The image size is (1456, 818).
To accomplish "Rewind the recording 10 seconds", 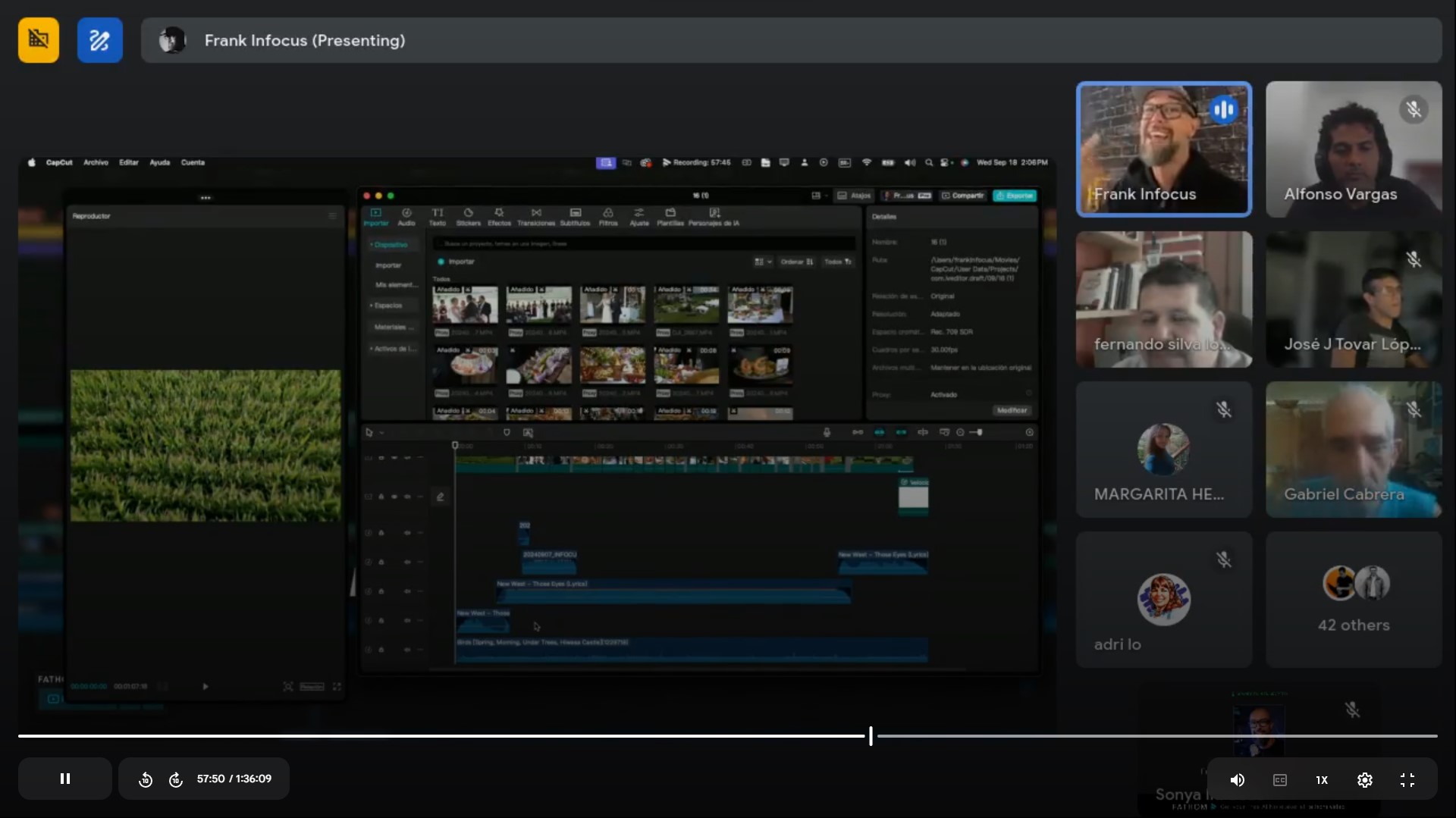I will pos(146,779).
